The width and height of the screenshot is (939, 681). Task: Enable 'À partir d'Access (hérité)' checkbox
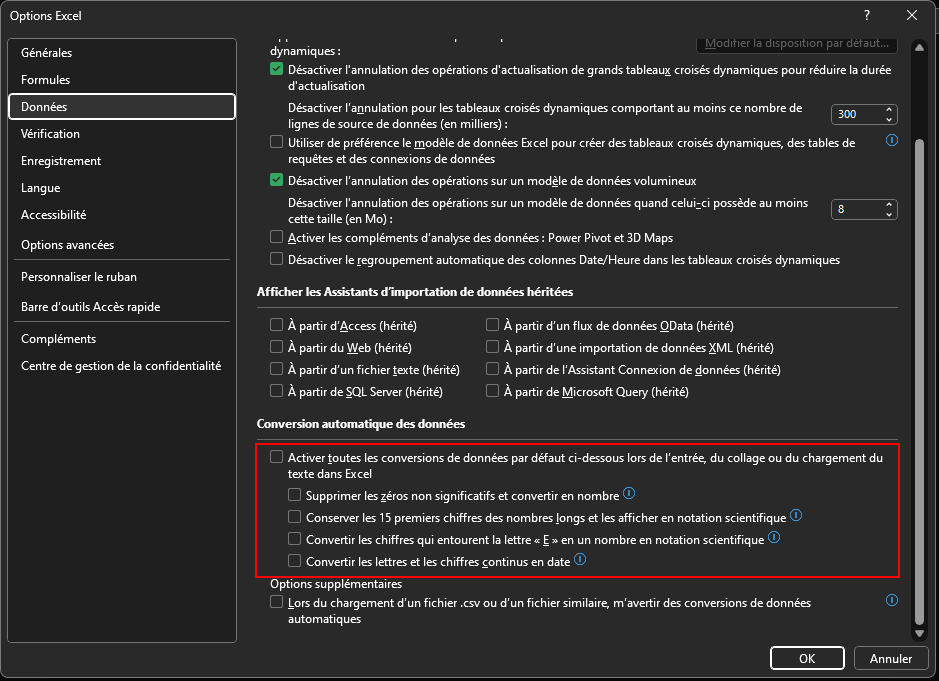pyautogui.click(x=277, y=326)
